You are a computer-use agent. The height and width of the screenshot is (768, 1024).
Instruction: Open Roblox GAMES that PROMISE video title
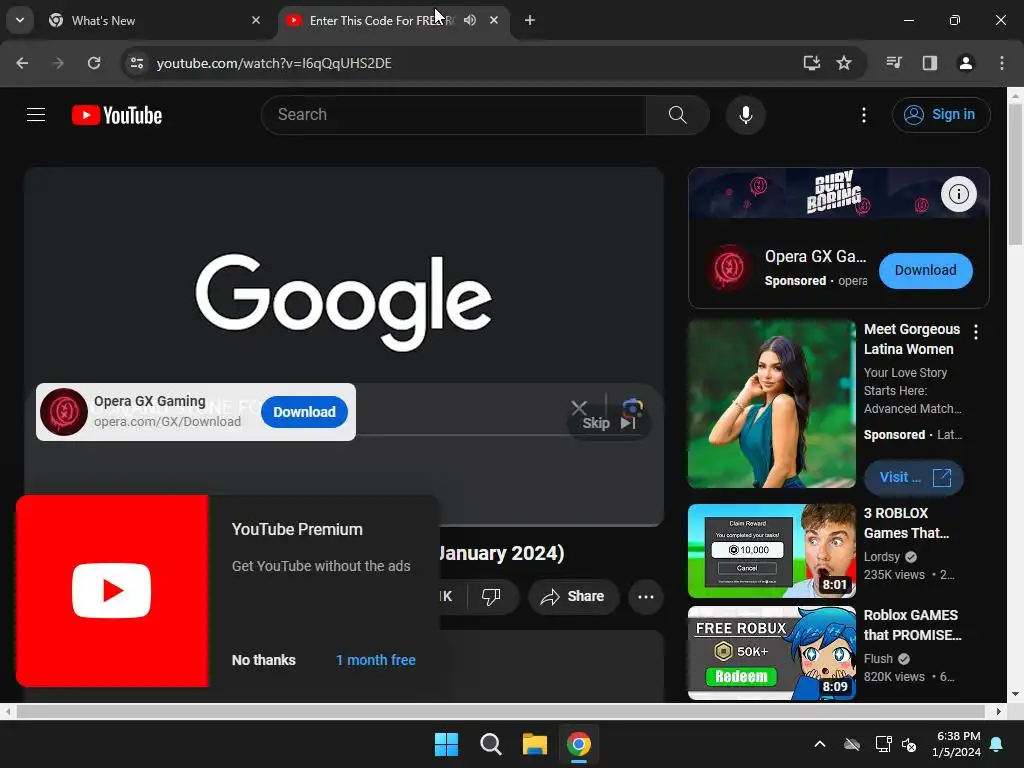point(912,625)
